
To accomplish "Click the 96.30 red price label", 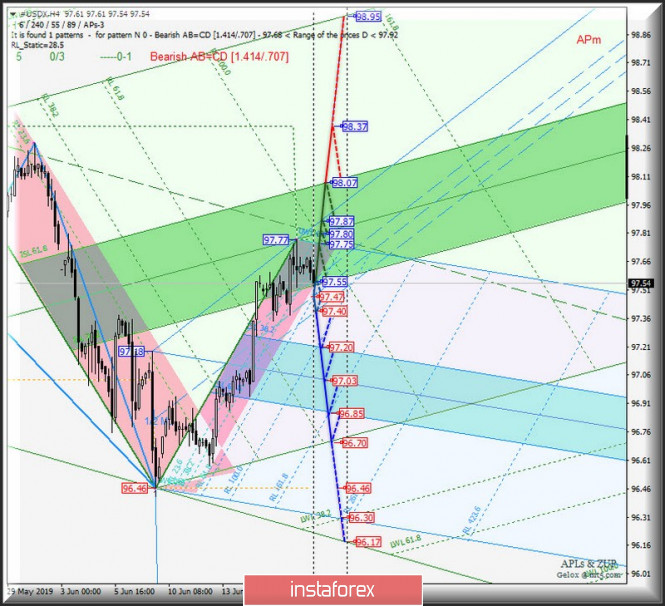I will pyautogui.click(x=361, y=518).
